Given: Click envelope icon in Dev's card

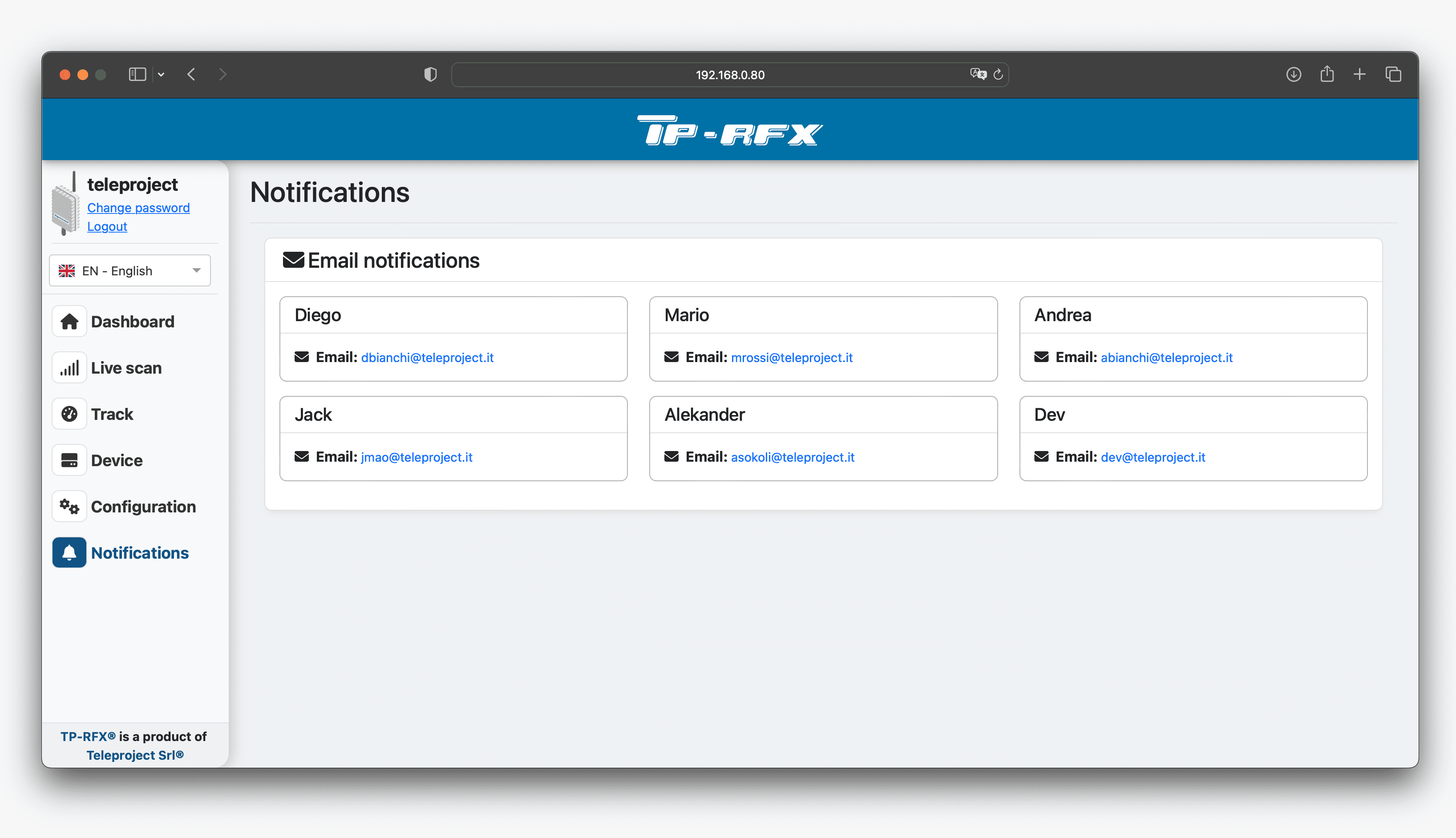Looking at the screenshot, I should [x=1041, y=456].
